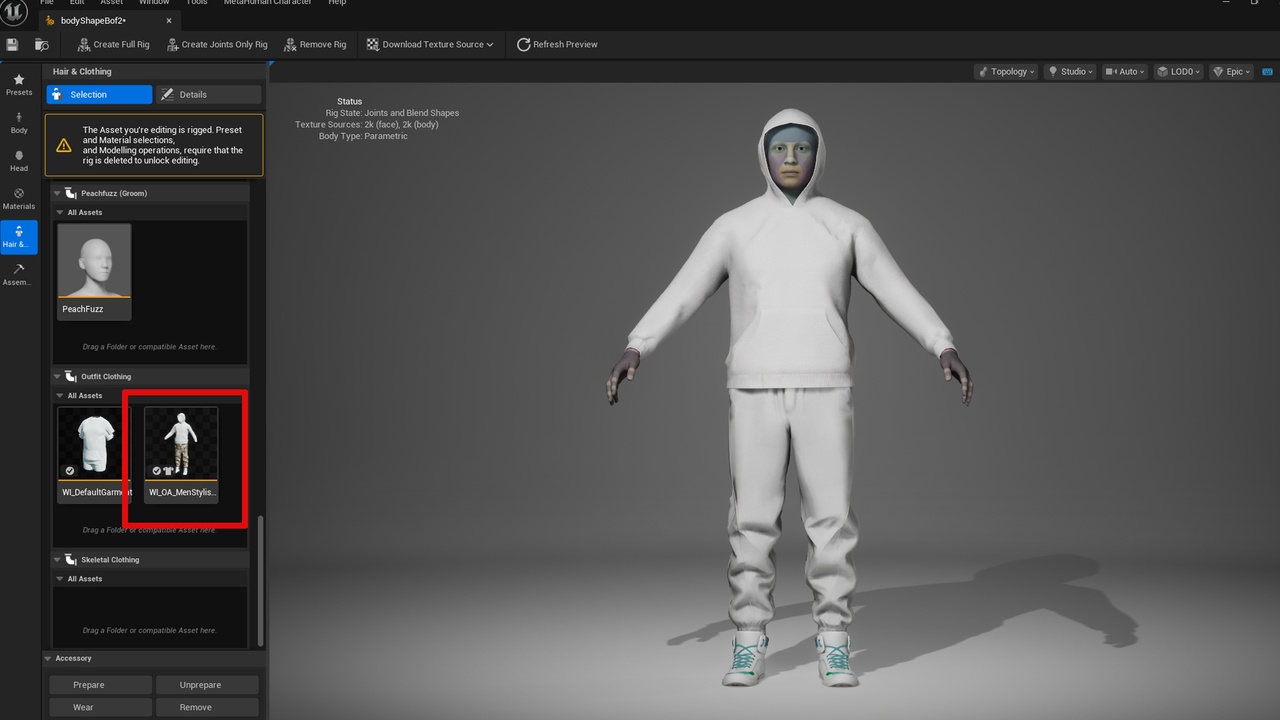Open the Head sidebar panel
Image resolution: width=1280 pixels, height=720 pixels.
coord(19,161)
